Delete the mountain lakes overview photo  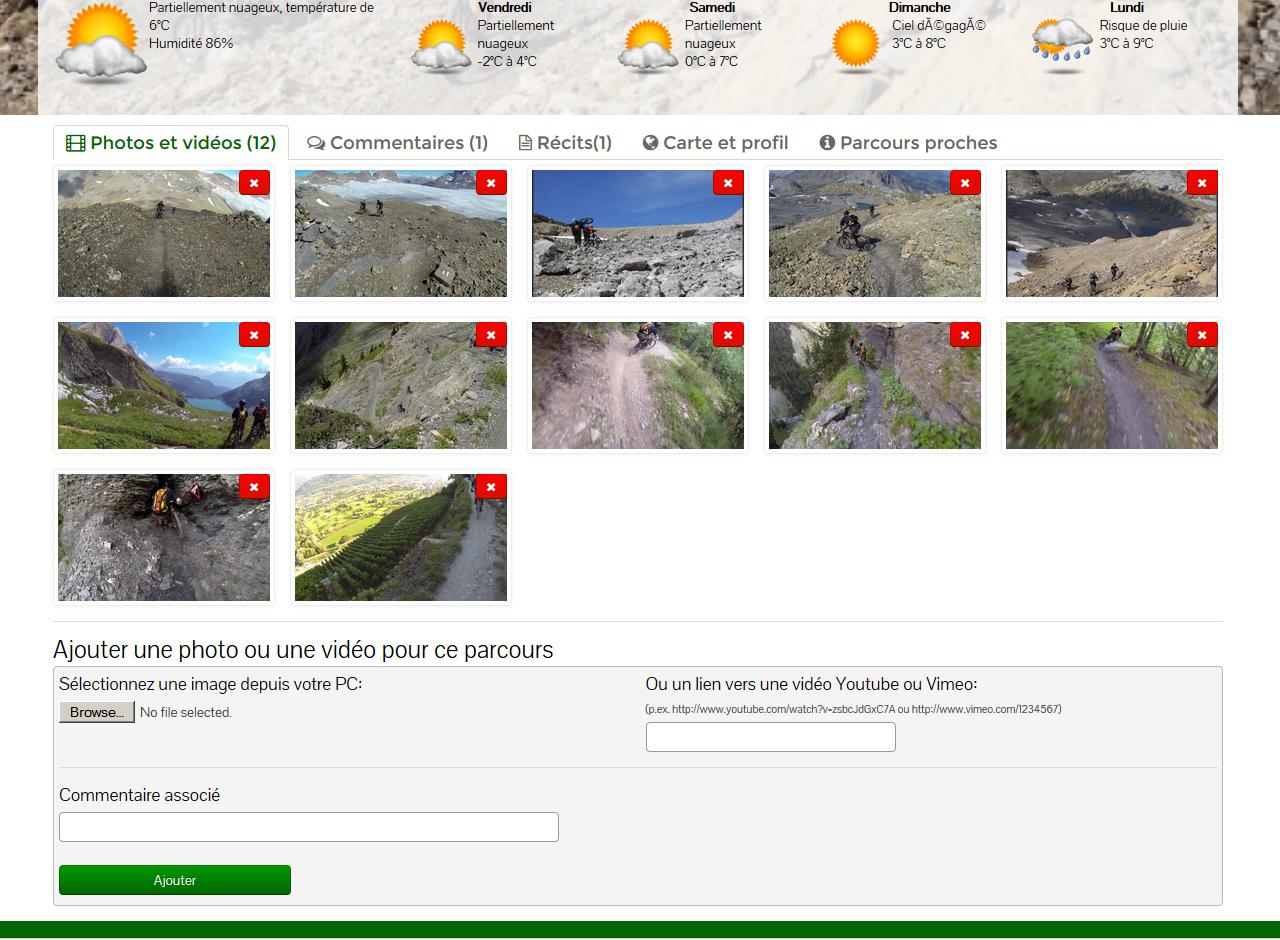click(1202, 183)
